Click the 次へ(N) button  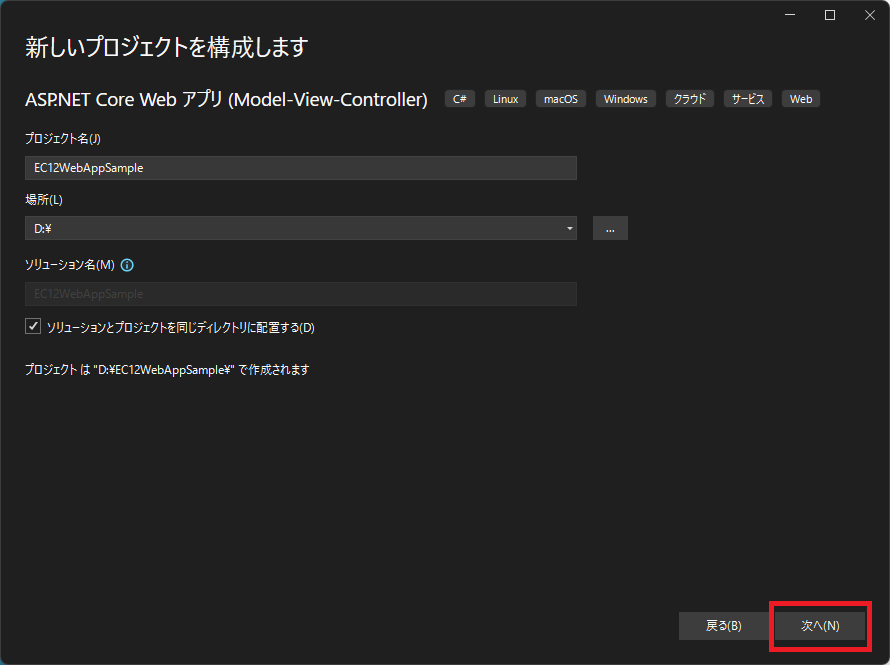tap(820, 625)
